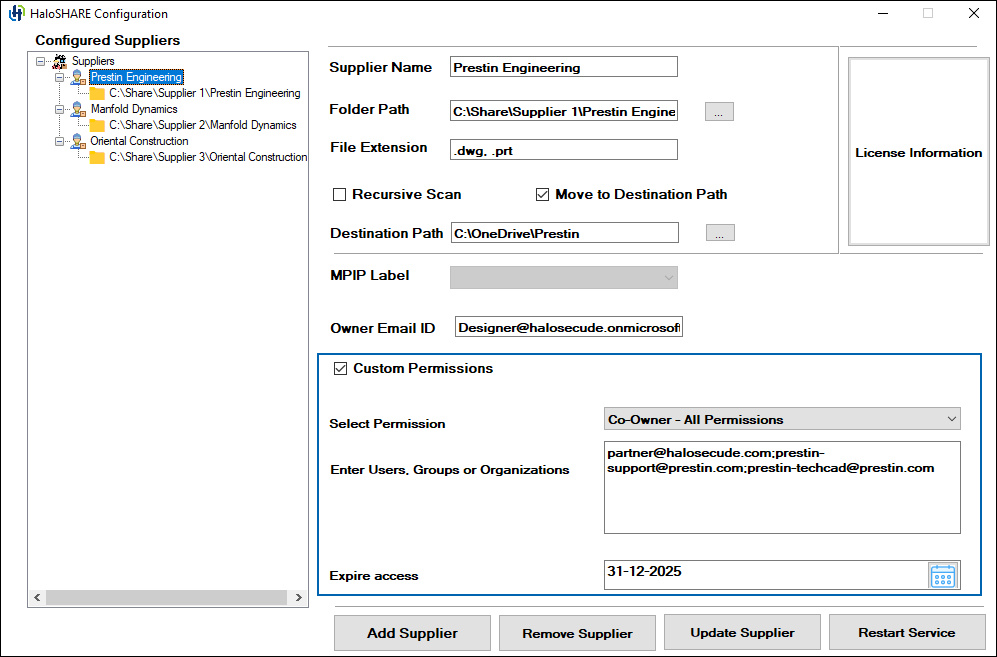Select Manfold Dynamics in supplier tree
This screenshot has width=997, height=657.
(134, 109)
